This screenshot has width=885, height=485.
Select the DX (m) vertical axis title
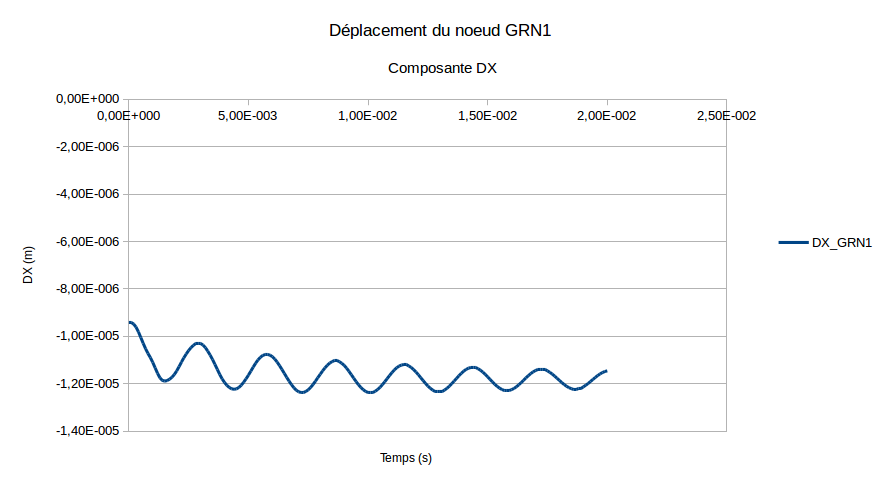coord(29,265)
